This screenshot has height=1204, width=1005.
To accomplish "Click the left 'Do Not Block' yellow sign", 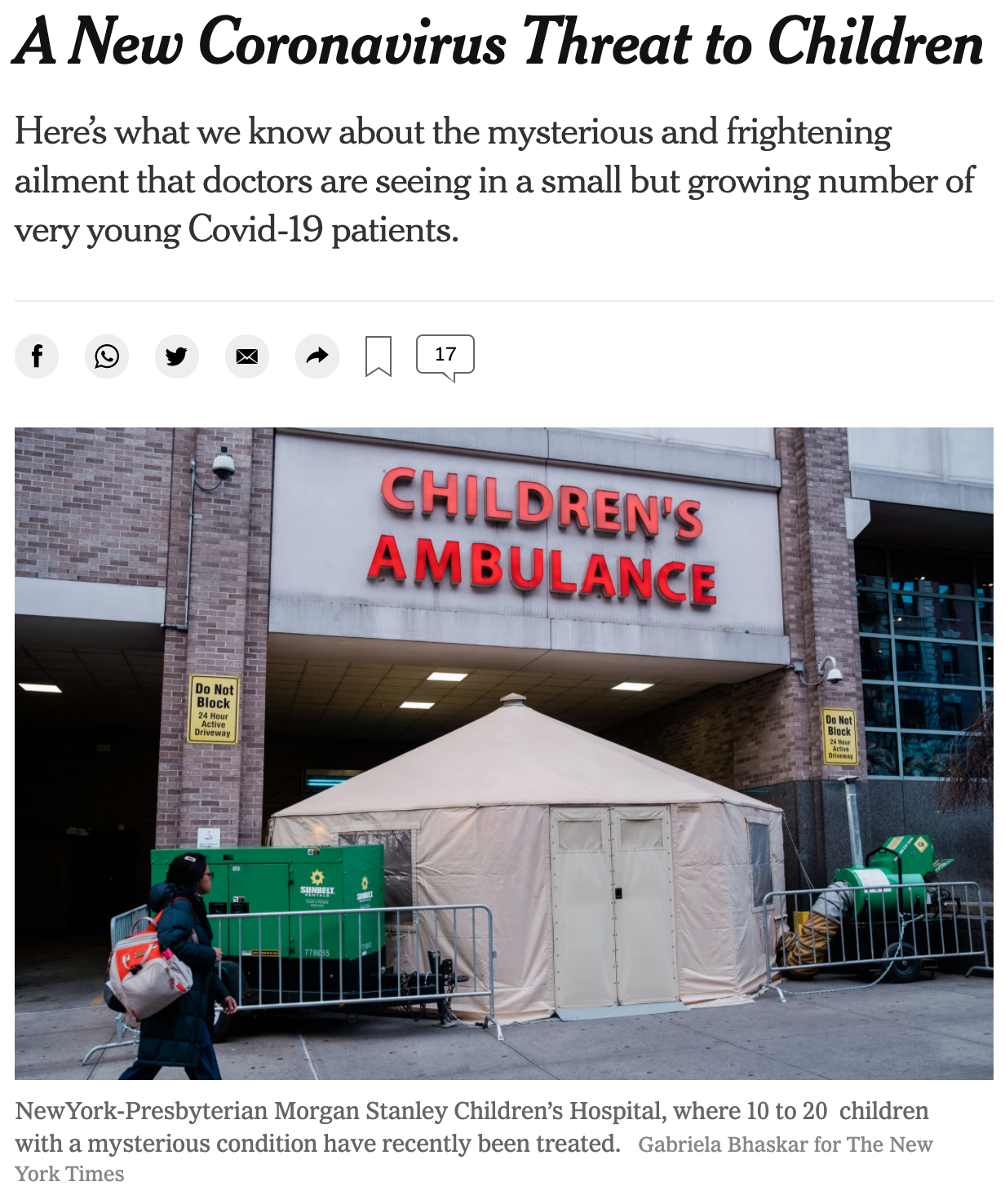I will 214,709.
